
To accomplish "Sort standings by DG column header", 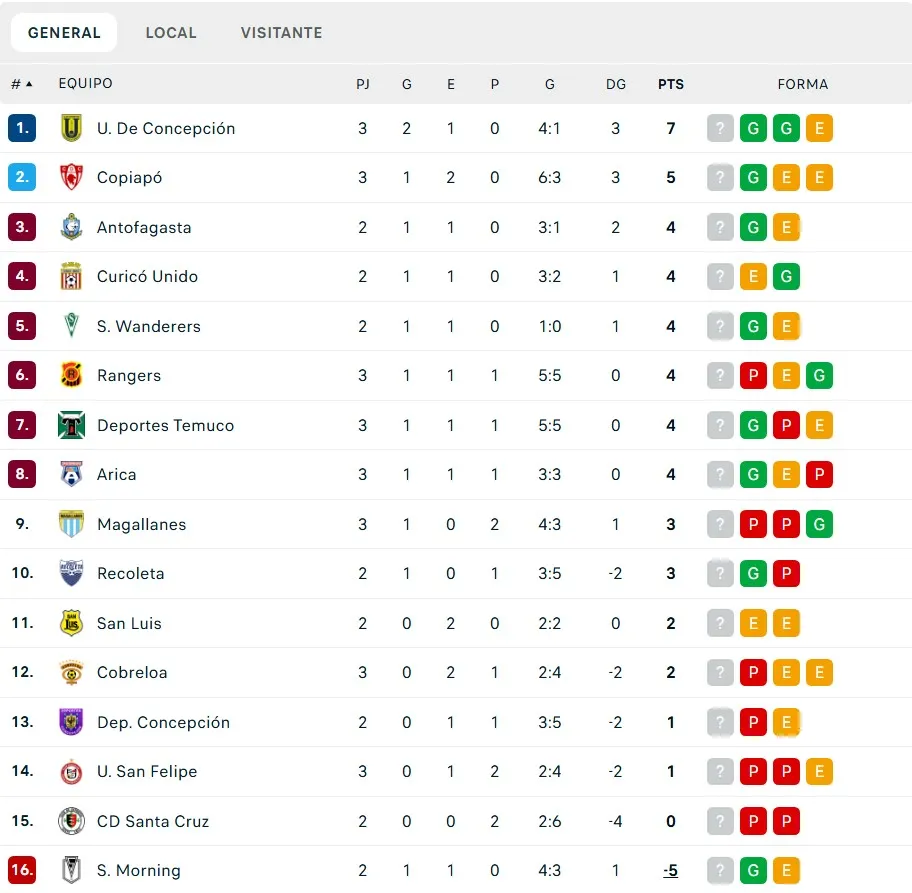I will pos(616,84).
